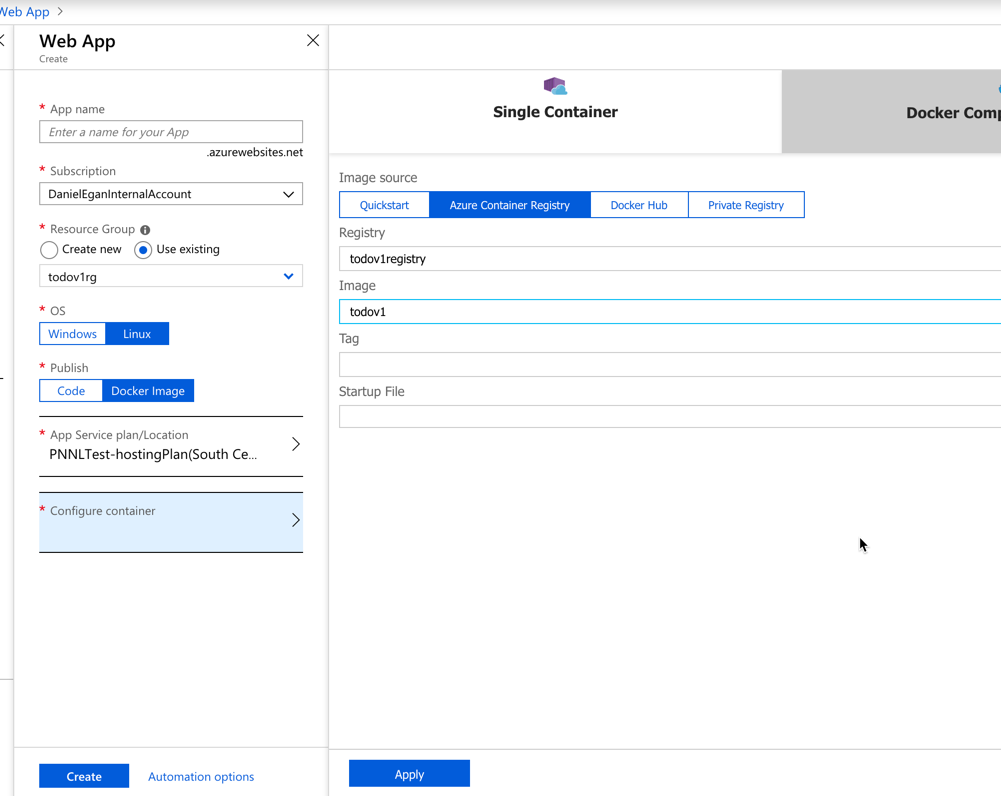Click the Registry field todov1registry
Viewport: 1001px width, 796px height.
click(x=670, y=259)
